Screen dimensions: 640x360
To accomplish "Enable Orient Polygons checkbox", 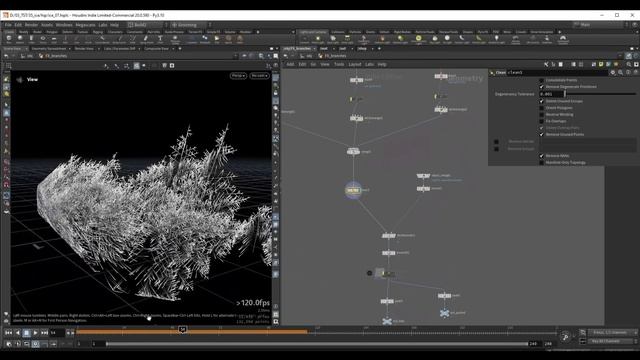I will 542,108.
